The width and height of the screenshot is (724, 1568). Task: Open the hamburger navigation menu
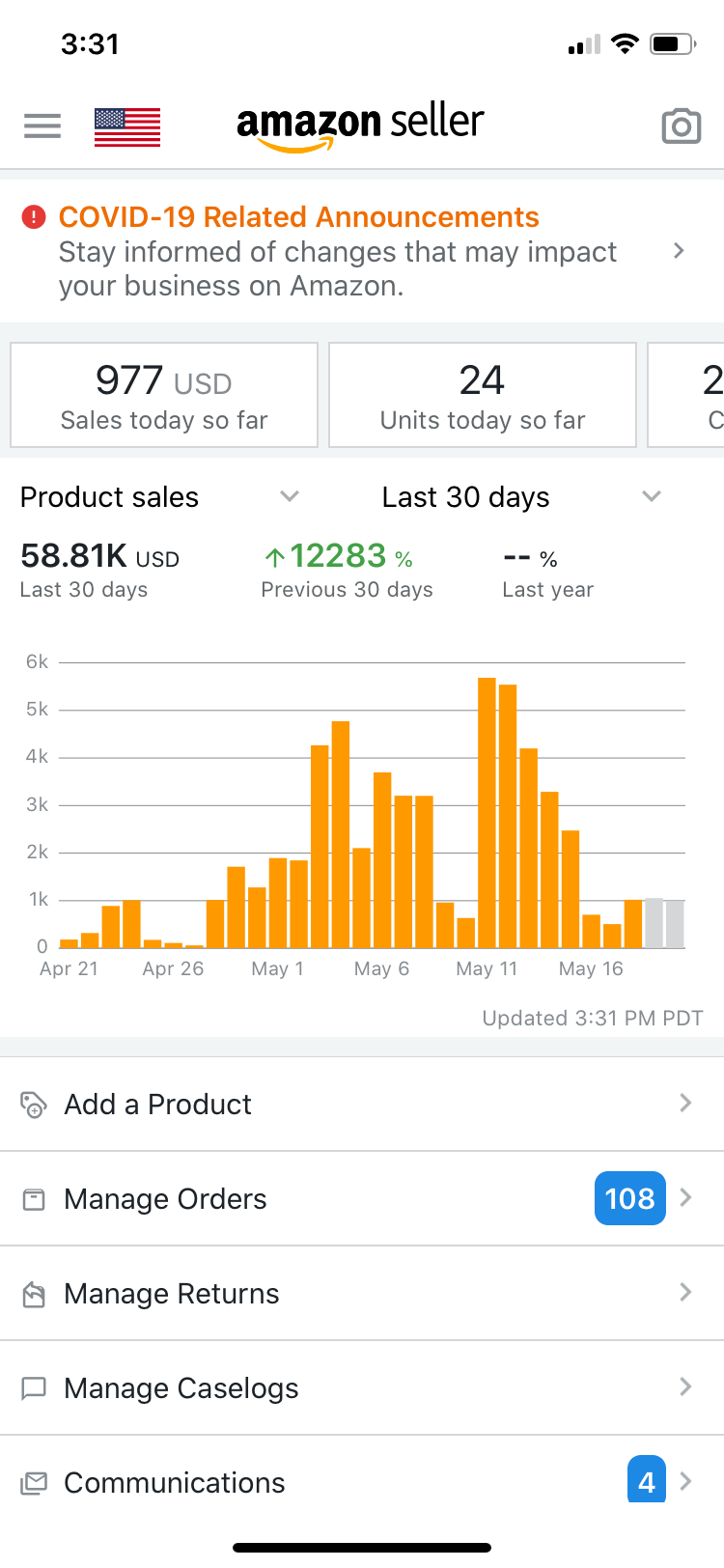coord(42,126)
